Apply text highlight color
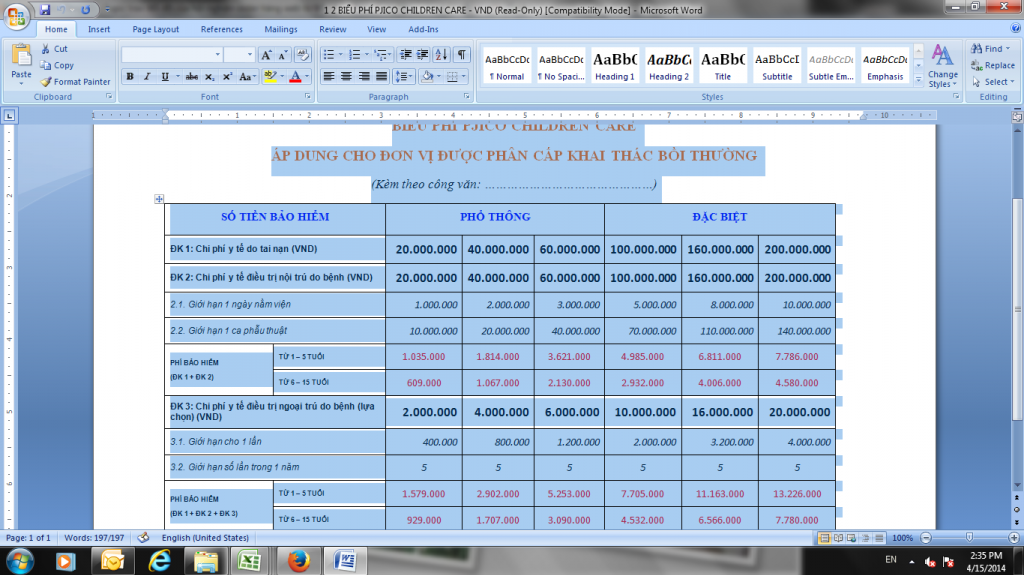The width and height of the screenshot is (1024, 575). point(270,76)
